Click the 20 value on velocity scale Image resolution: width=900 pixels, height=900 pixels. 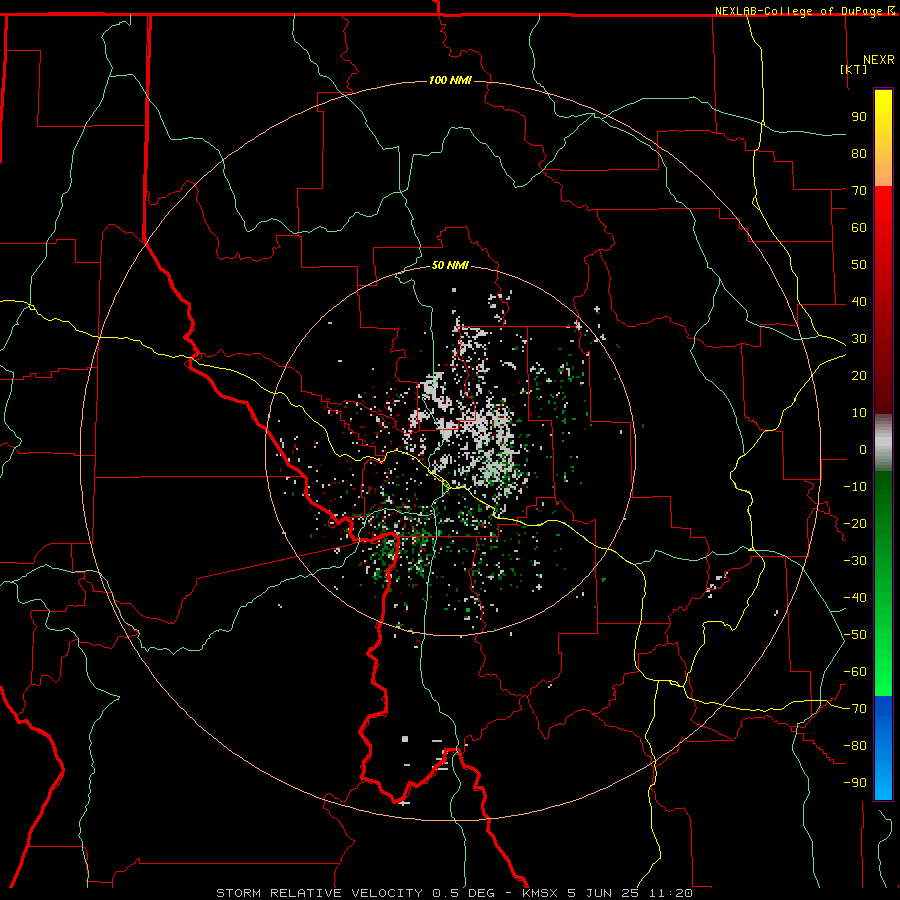coord(859,375)
